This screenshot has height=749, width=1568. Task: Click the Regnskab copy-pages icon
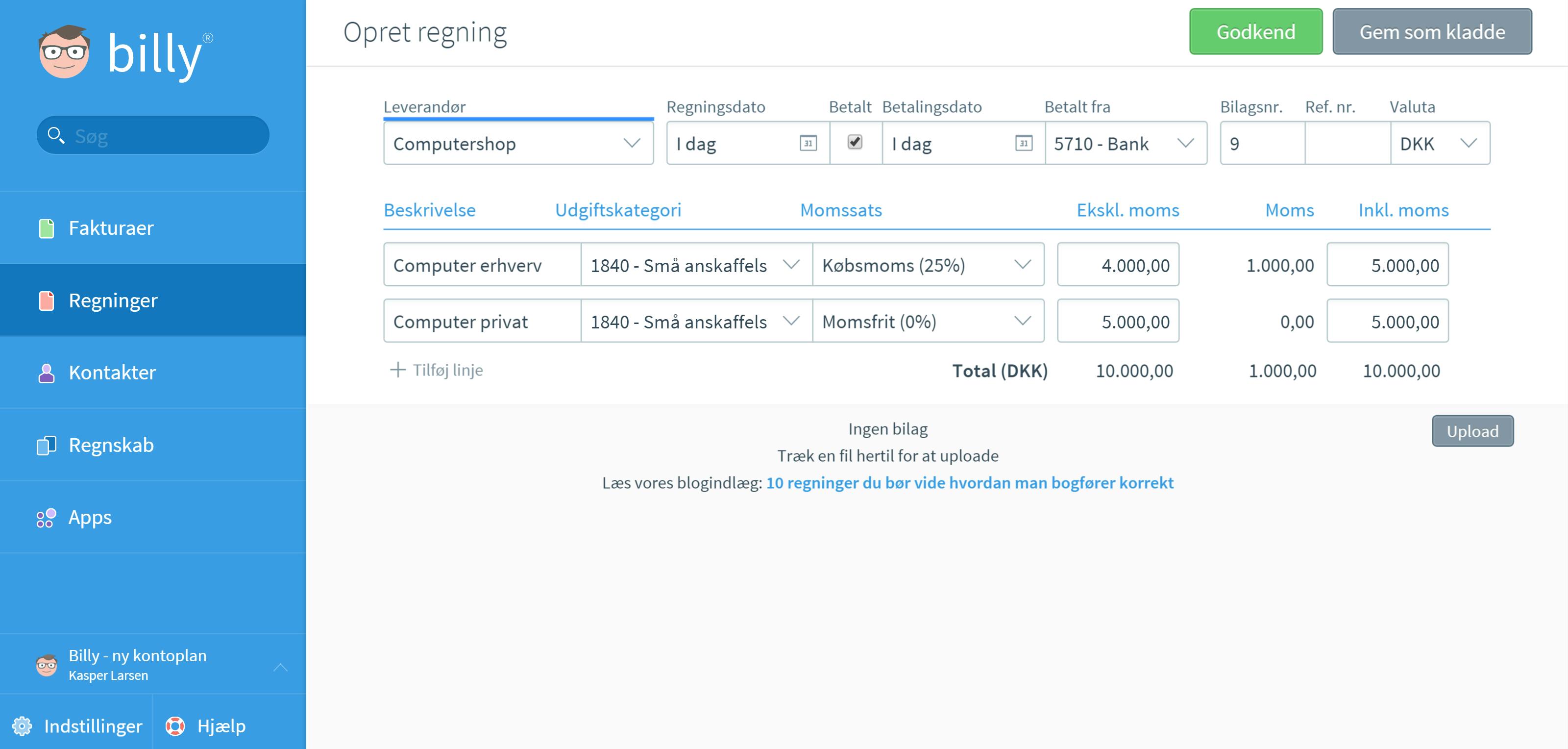click(46, 445)
